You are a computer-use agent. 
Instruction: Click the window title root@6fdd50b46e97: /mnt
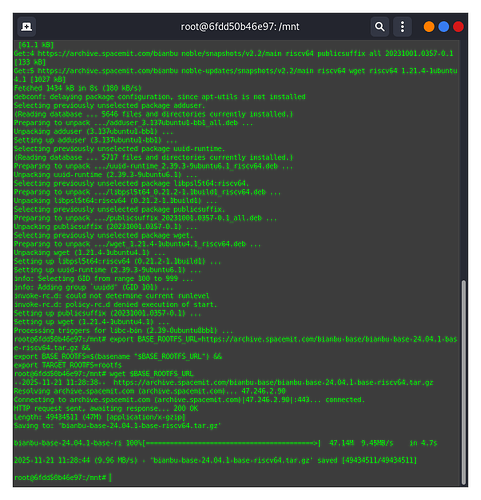[240, 27]
